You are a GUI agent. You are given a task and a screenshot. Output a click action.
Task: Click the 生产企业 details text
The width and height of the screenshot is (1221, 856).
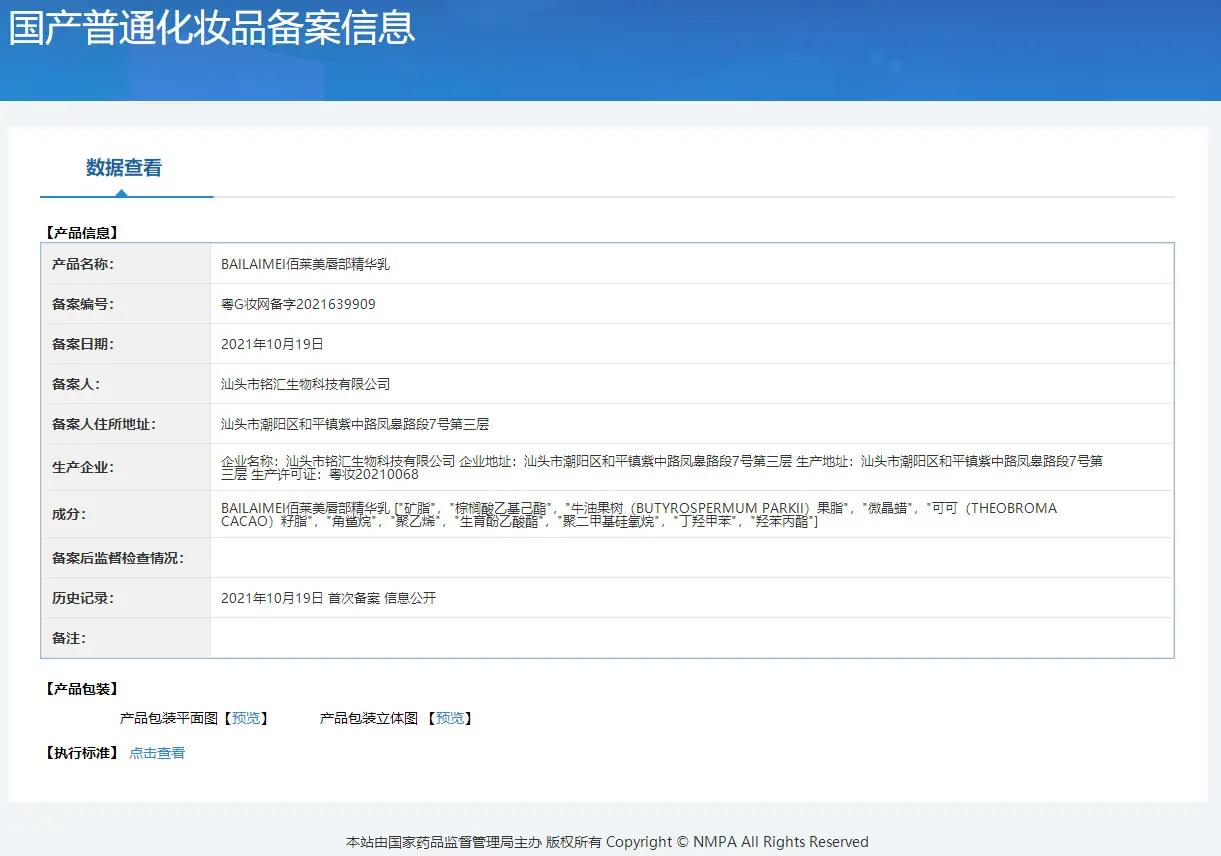pyautogui.click(x=662, y=467)
